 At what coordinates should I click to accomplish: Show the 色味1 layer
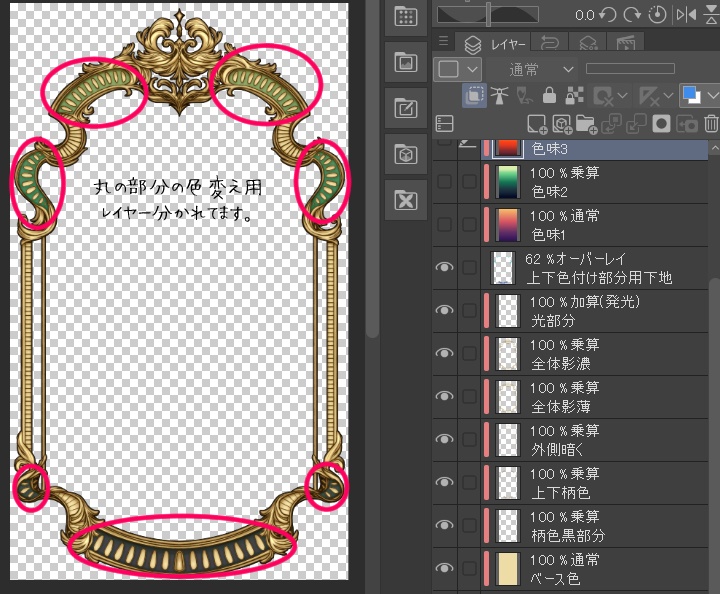click(x=444, y=224)
